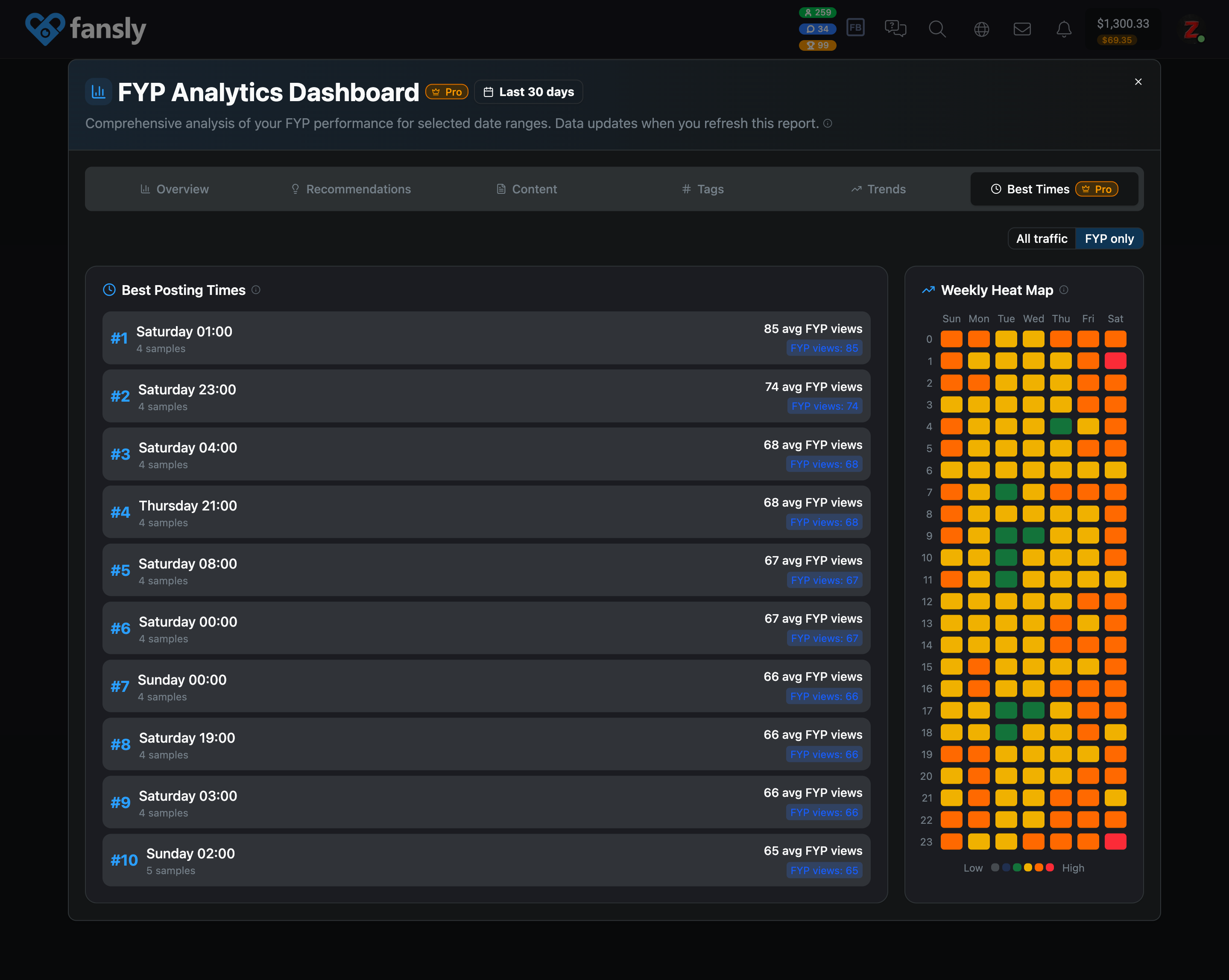1229x980 pixels.
Task: Open the Trends tab
Action: [878, 189]
